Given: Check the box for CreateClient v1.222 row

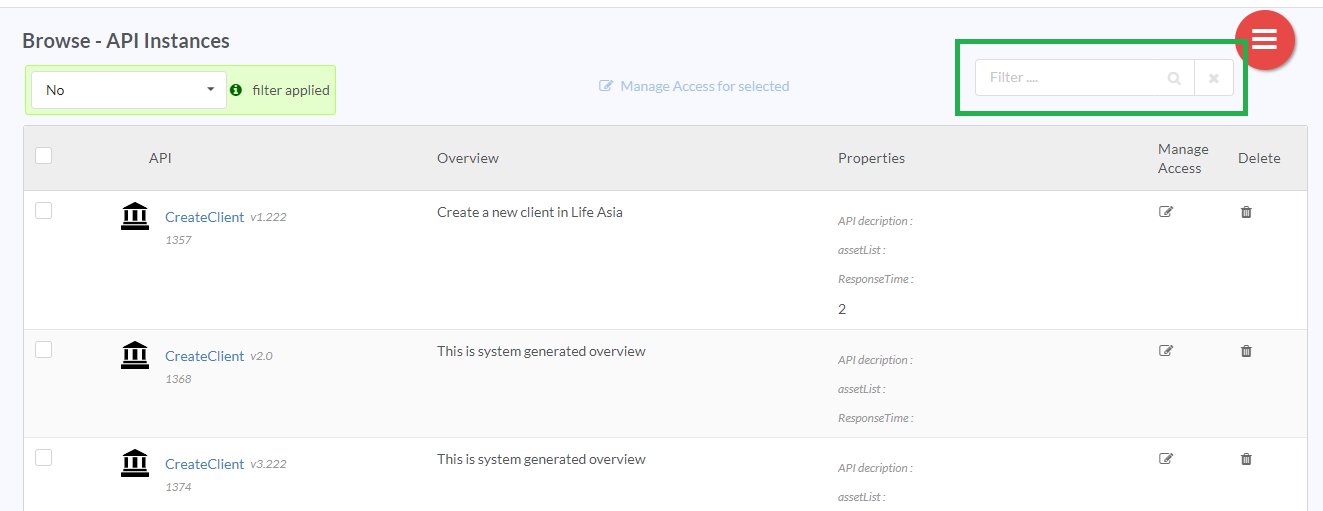Looking at the screenshot, I should point(43,210).
